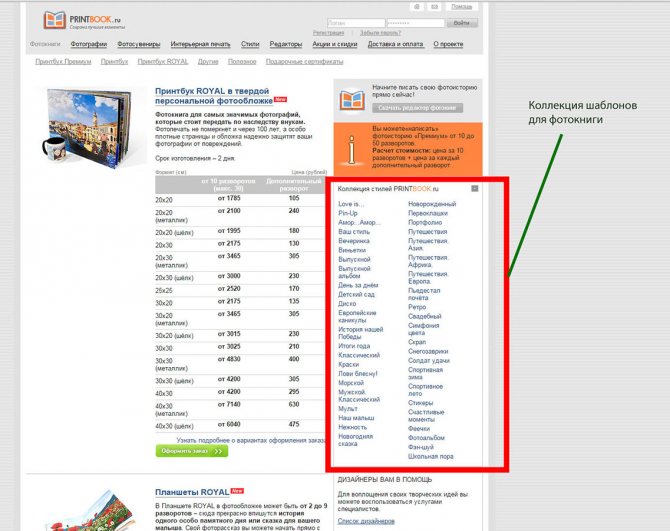Open the Доставка и оплата menu
This screenshot has width=670, height=531.
(396, 45)
